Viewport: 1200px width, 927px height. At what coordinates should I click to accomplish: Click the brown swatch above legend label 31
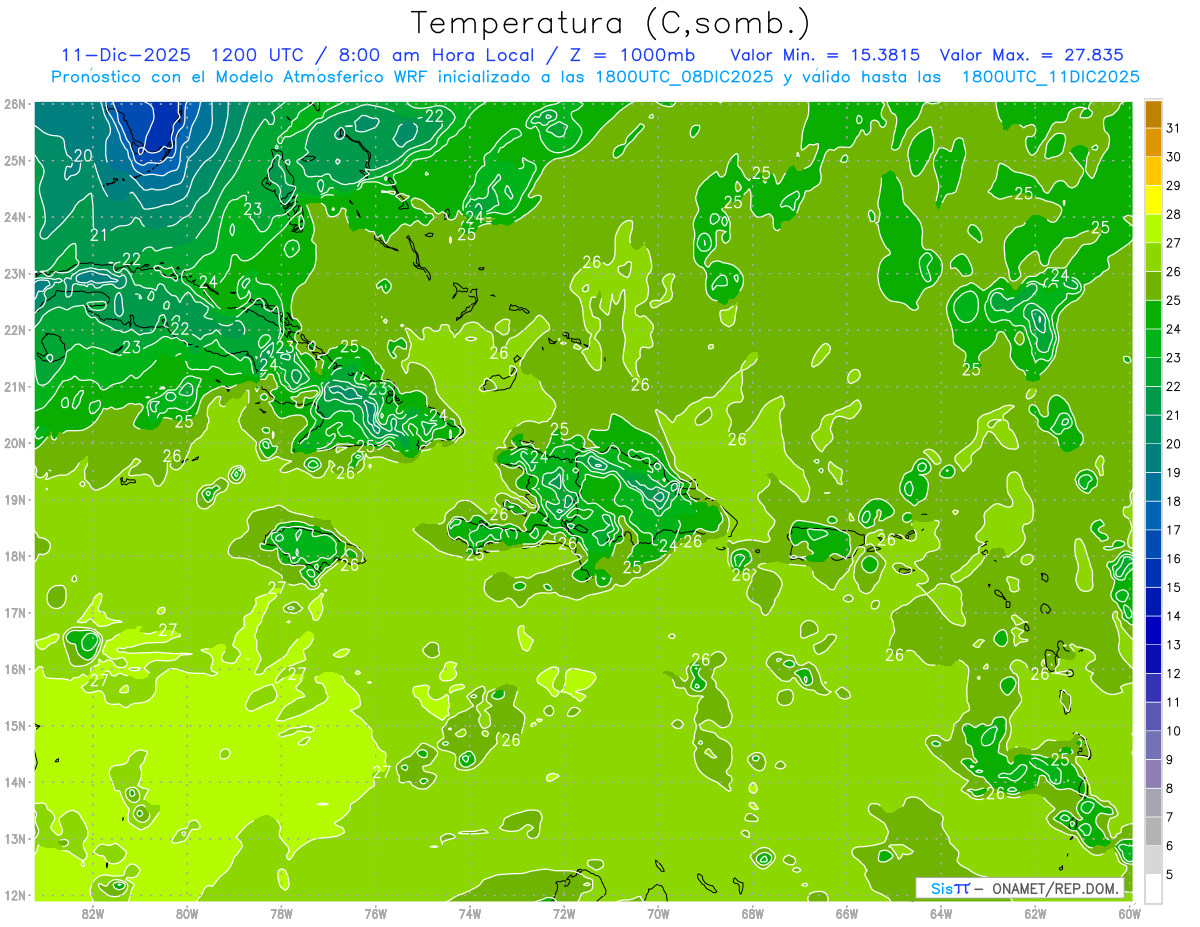1153,114
